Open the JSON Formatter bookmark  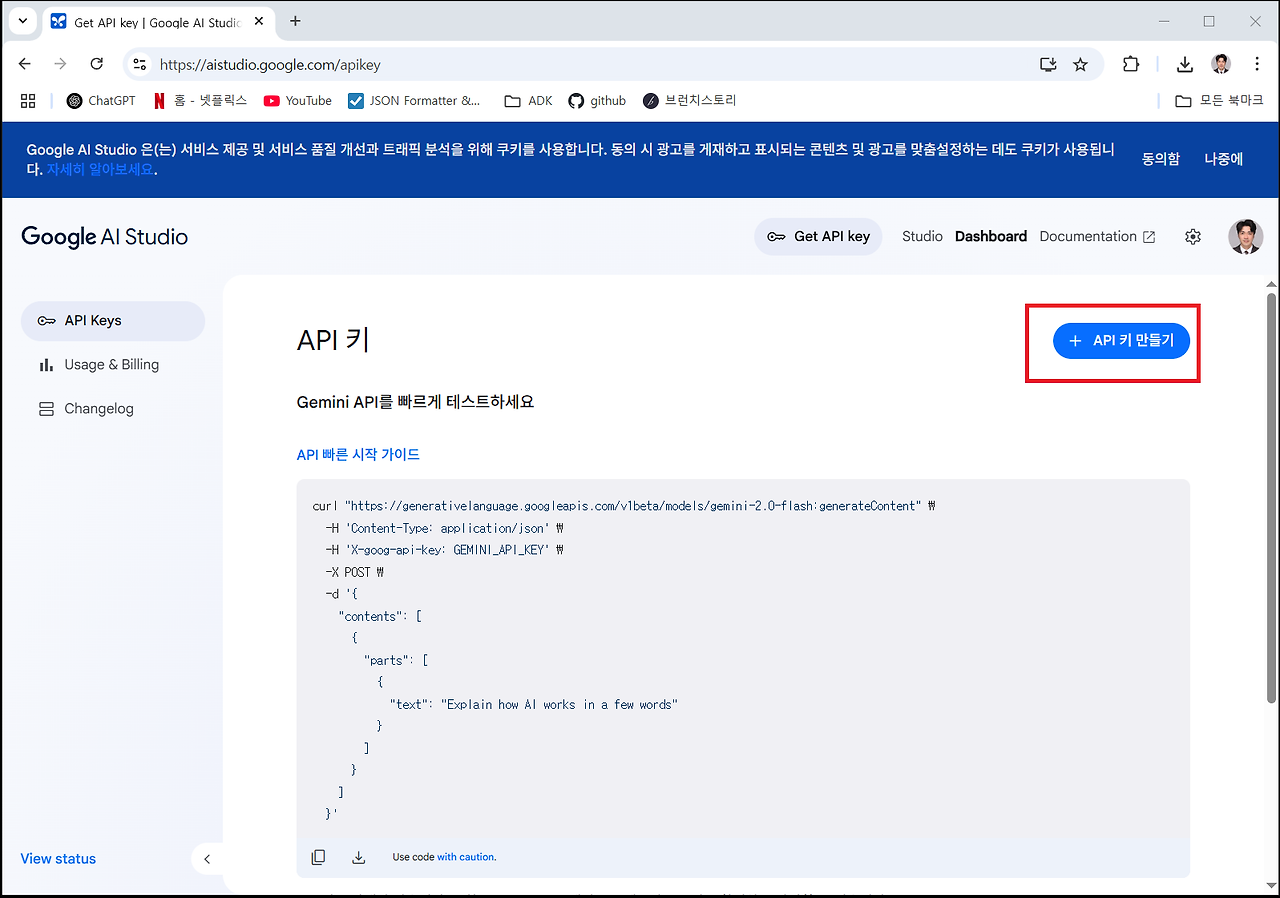(x=414, y=101)
